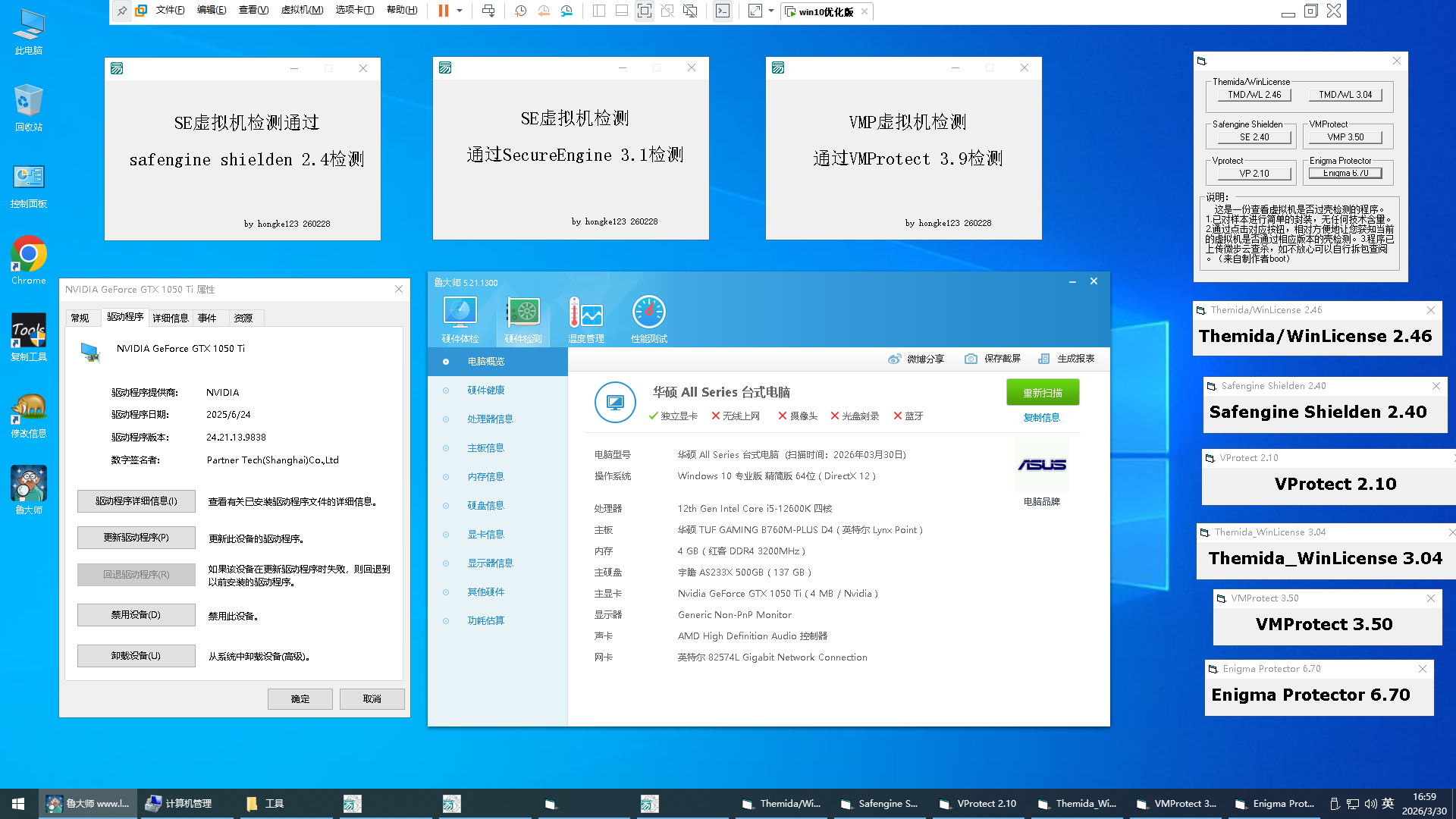Viewport: 1456px width, 819px height.
Task: Open the VMware console view icon
Action: click(x=723, y=11)
